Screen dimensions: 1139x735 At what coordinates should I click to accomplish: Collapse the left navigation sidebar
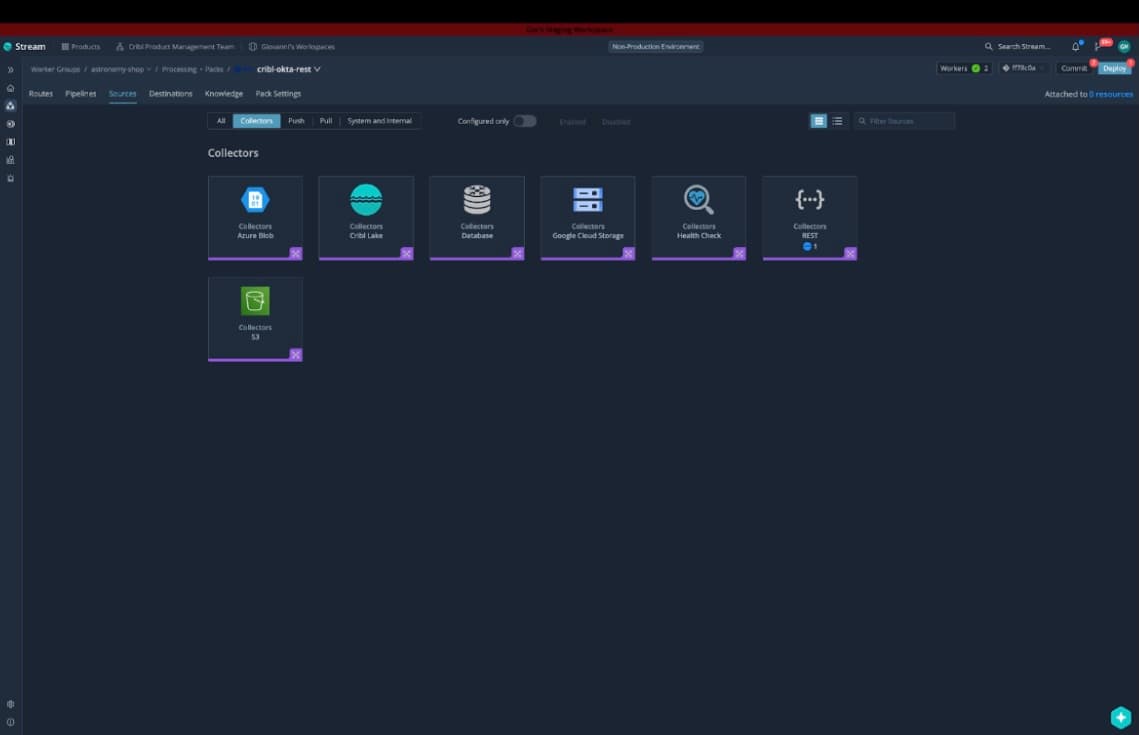(x=10, y=69)
